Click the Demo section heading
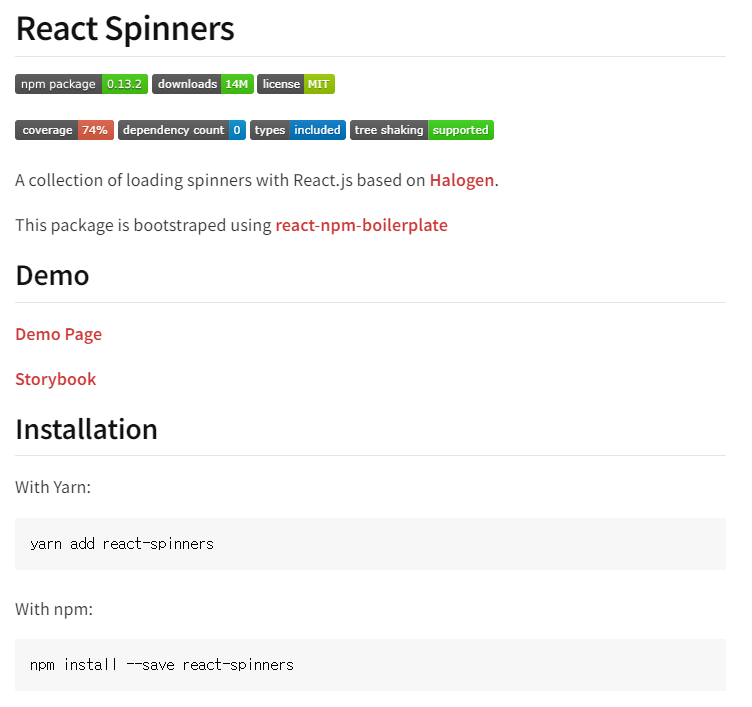Viewport: 752px width, 707px height. 52,276
